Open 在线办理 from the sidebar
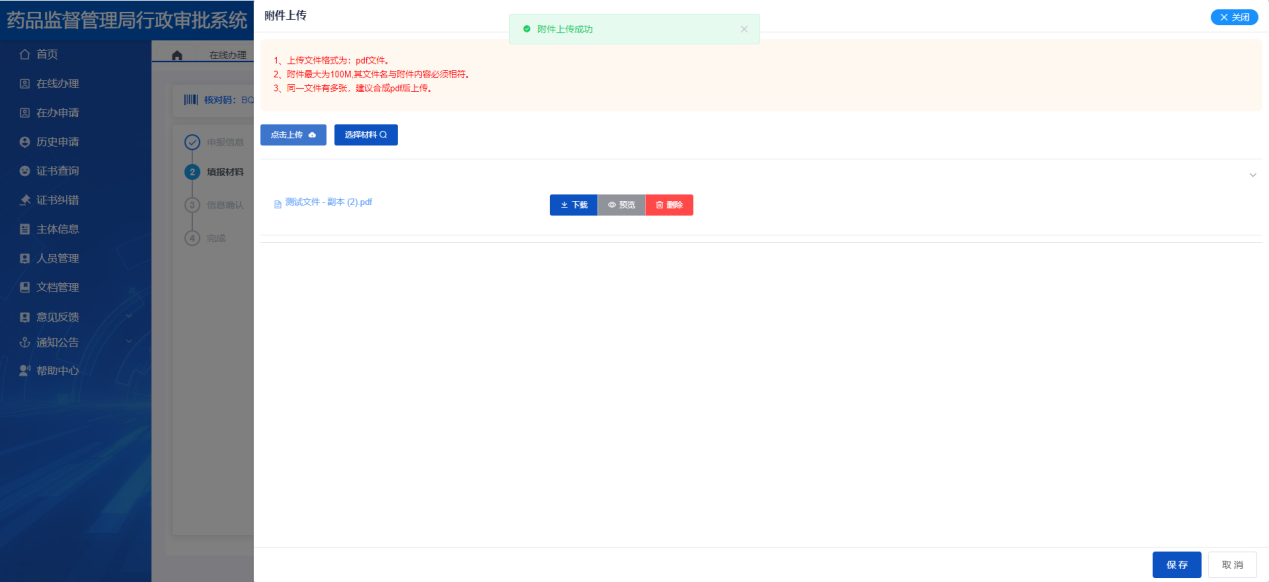1269x582 pixels. (x=57, y=84)
